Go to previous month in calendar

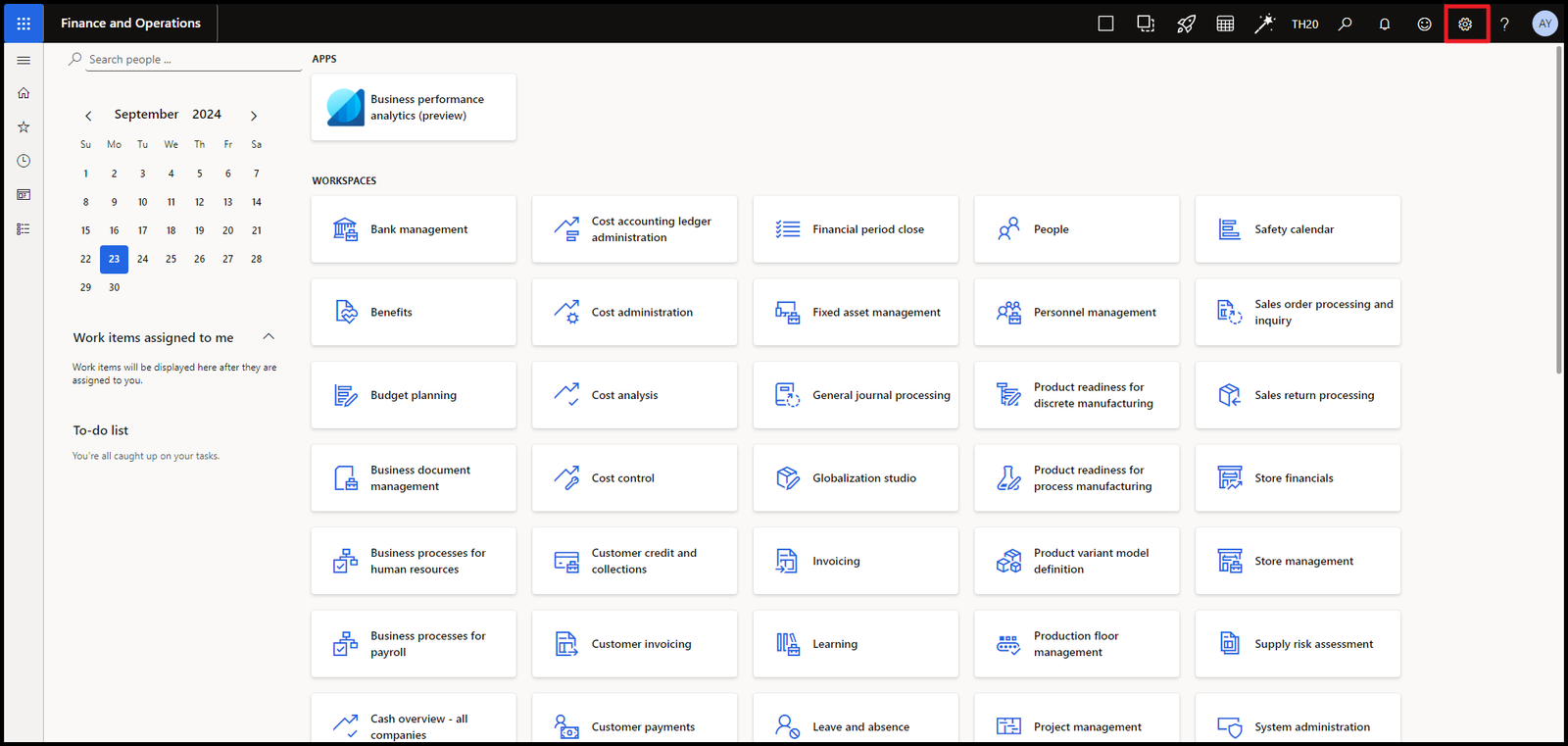click(88, 116)
